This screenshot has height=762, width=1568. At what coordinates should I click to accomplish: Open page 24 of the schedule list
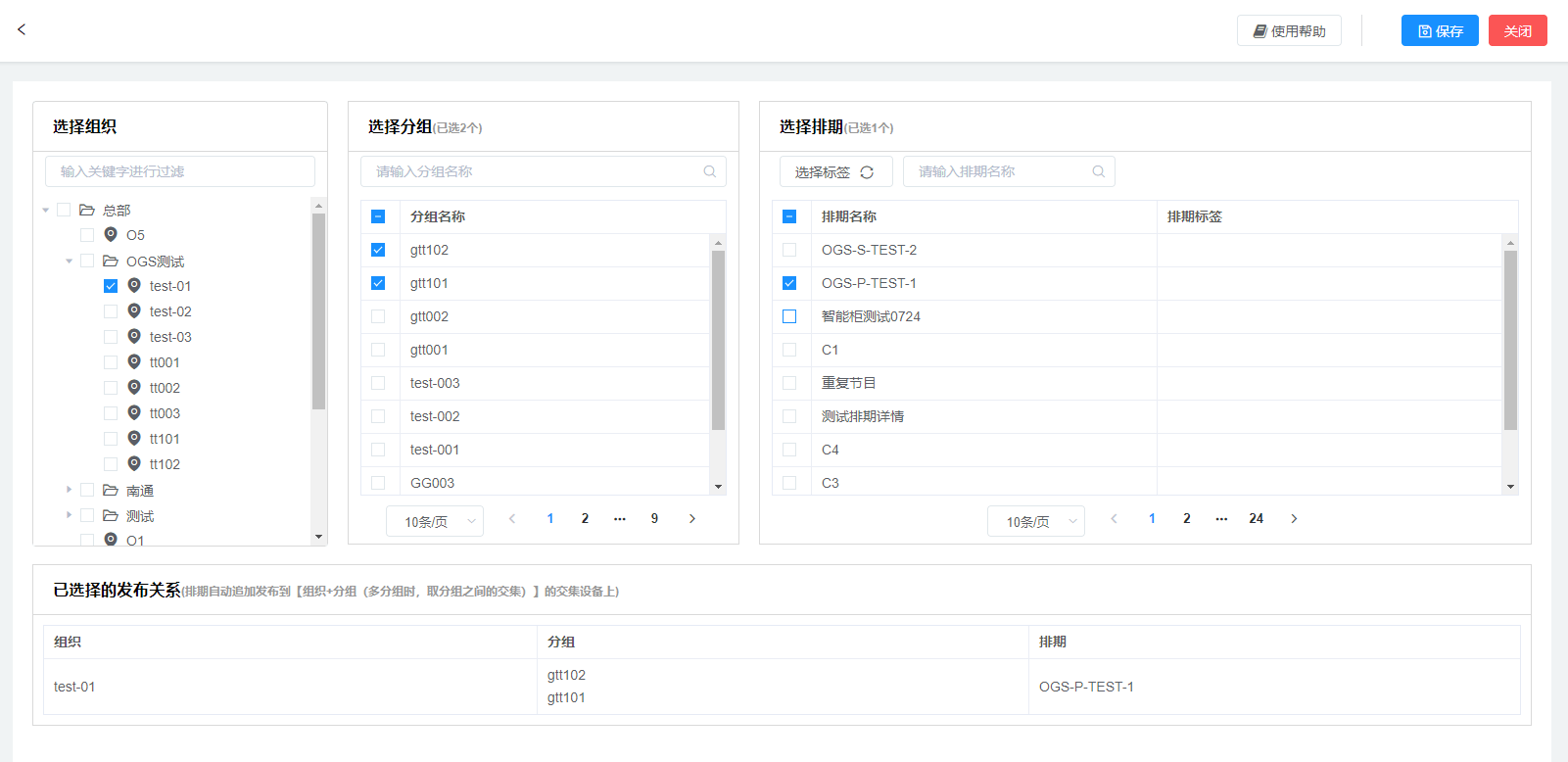click(x=1256, y=518)
